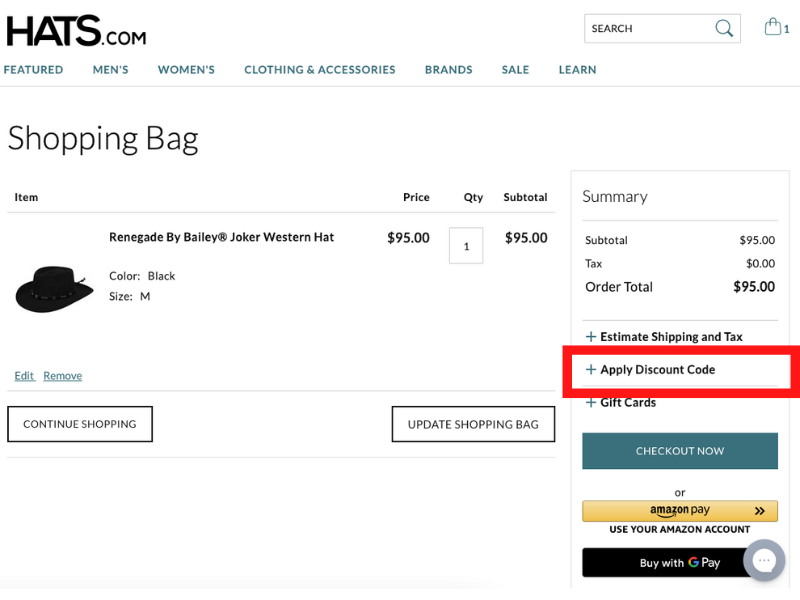The image size is (800, 600).
Task: Open the chat support bubble
Action: tap(763, 560)
